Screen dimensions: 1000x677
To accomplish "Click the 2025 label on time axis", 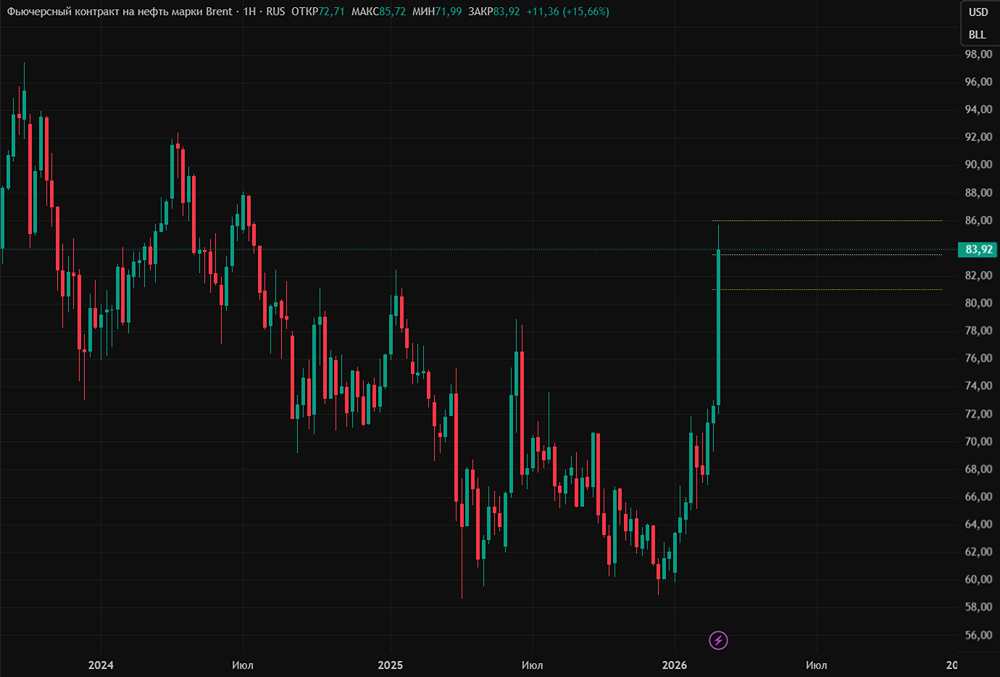I will click(x=390, y=665).
